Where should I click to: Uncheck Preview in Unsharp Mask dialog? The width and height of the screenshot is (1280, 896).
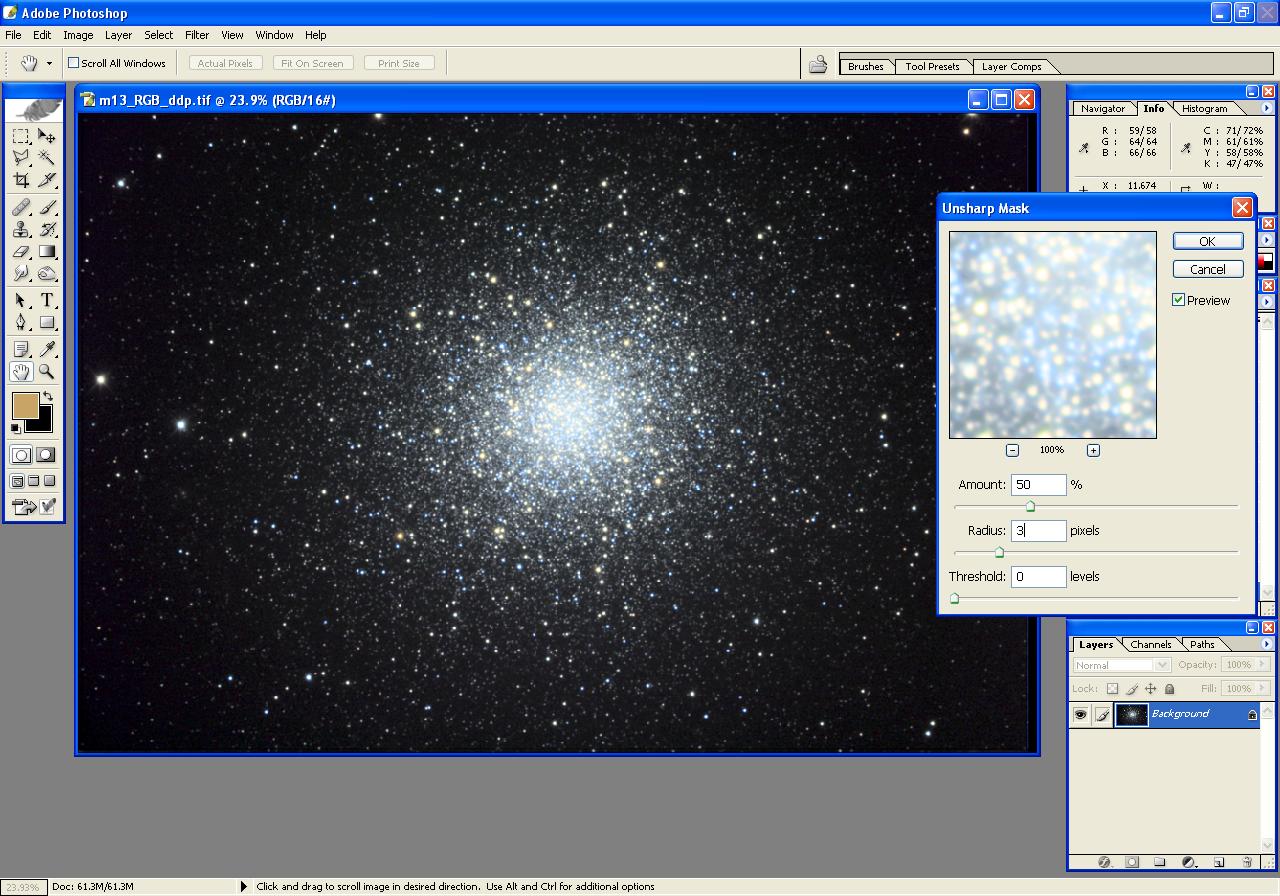click(1179, 300)
